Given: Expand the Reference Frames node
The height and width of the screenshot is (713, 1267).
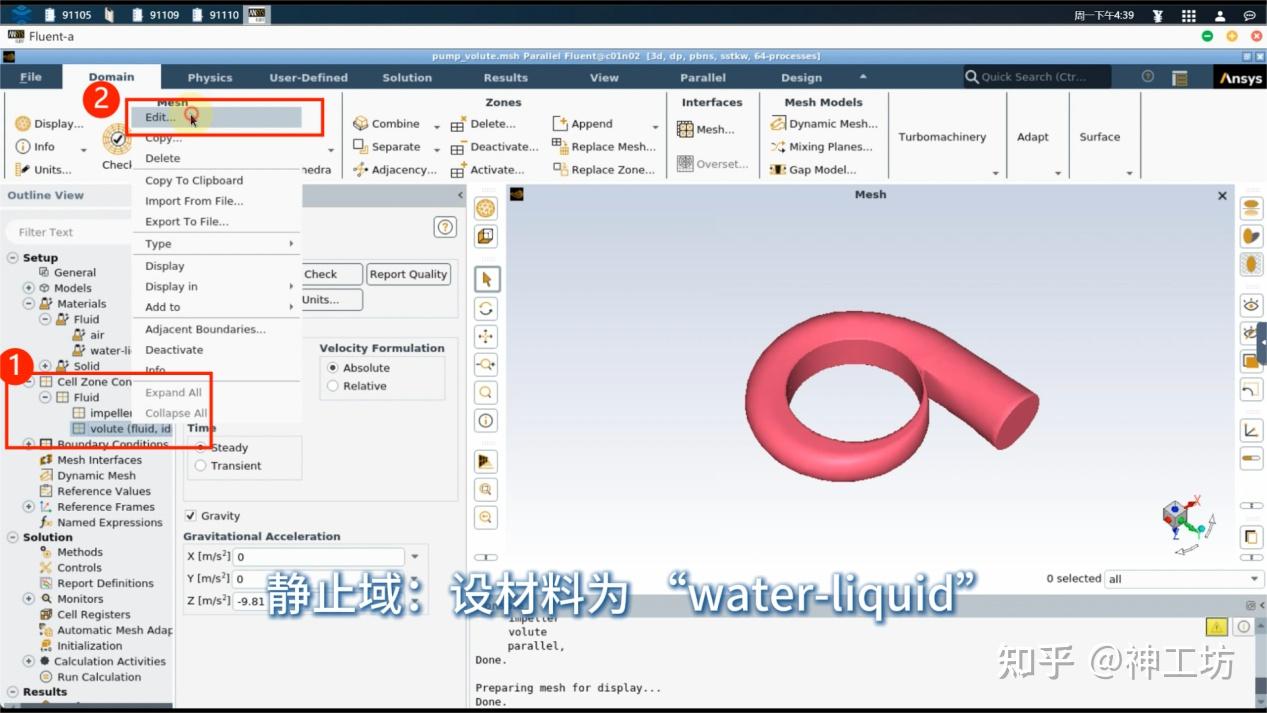Looking at the screenshot, I should coord(28,507).
